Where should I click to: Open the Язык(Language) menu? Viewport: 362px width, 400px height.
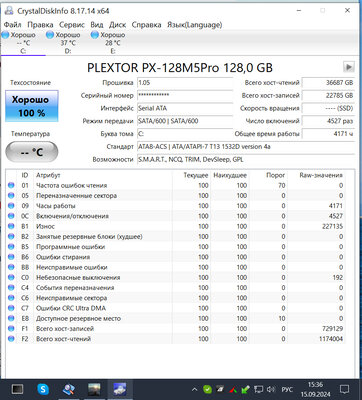tap(194, 25)
